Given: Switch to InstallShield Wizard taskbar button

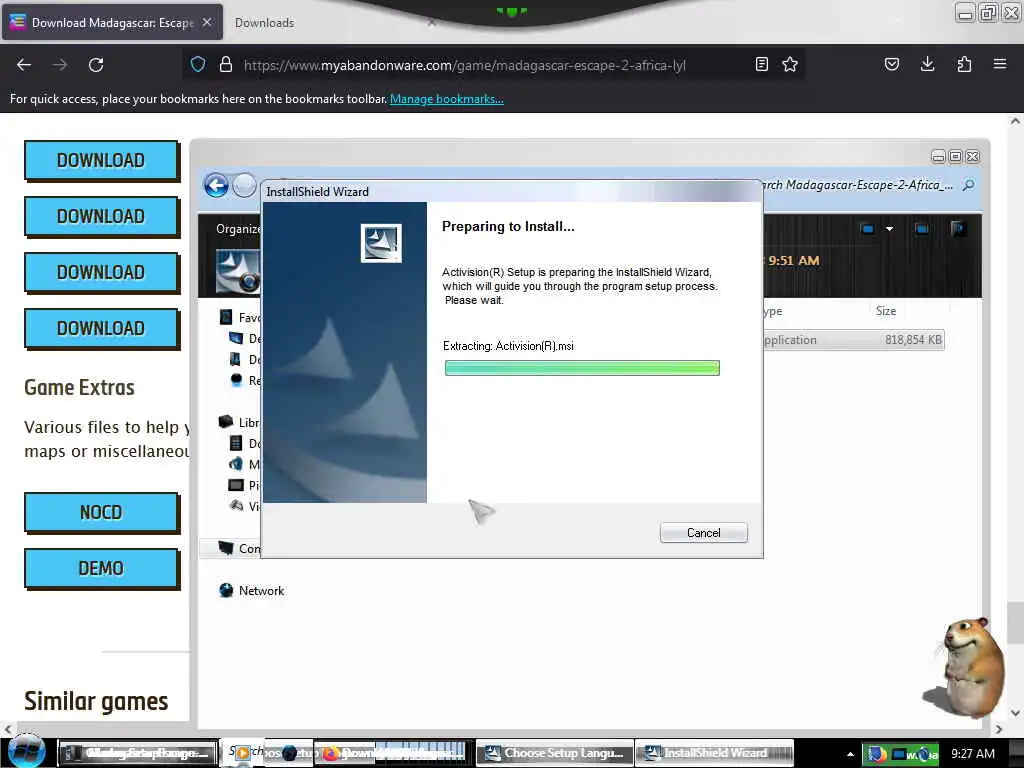Looking at the screenshot, I should [714, 753].
